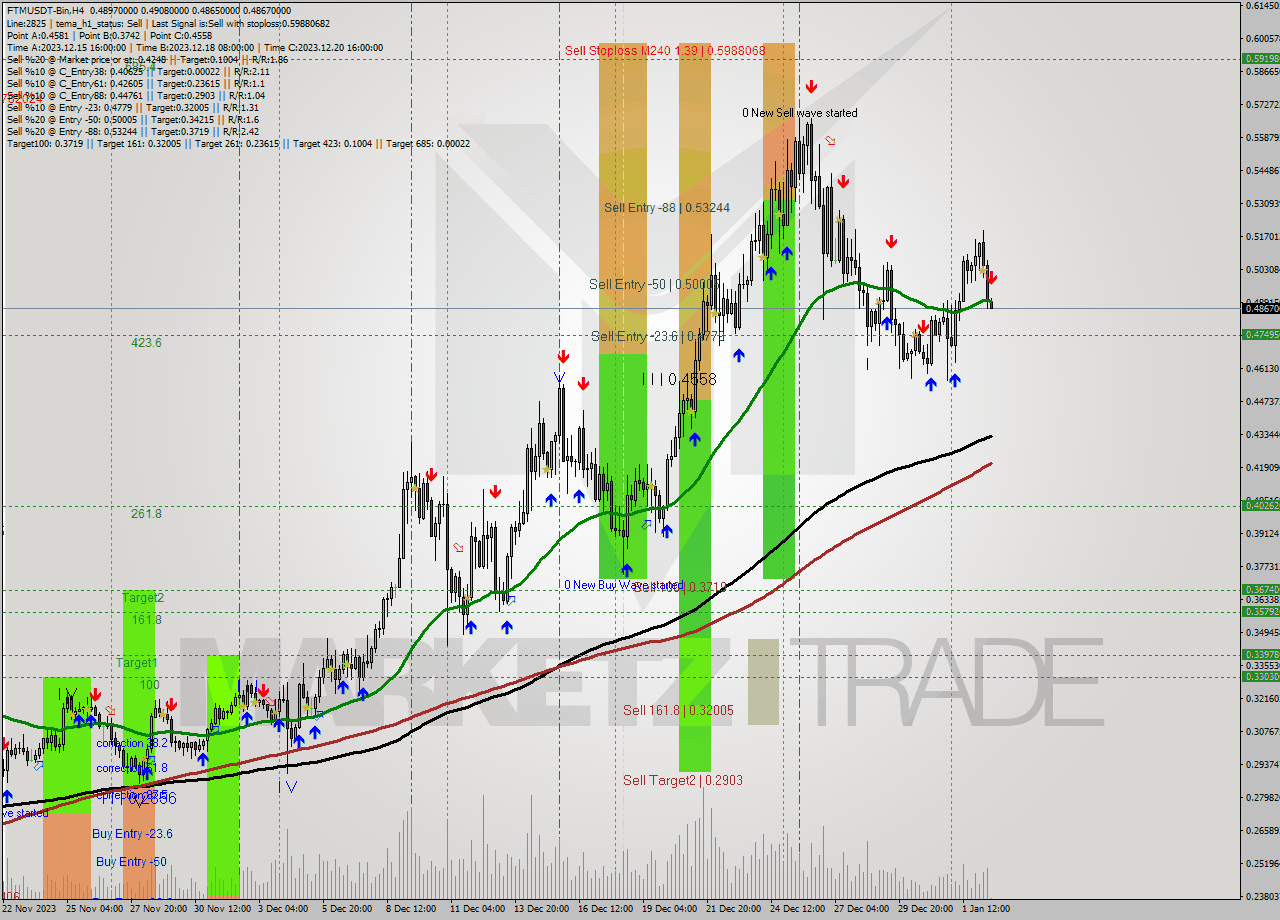Image resolution: width=1280 pixels, height=920 pixels.
Task: Click the 'Sell %10 @ C_Entry38' line
Action: 138,71
